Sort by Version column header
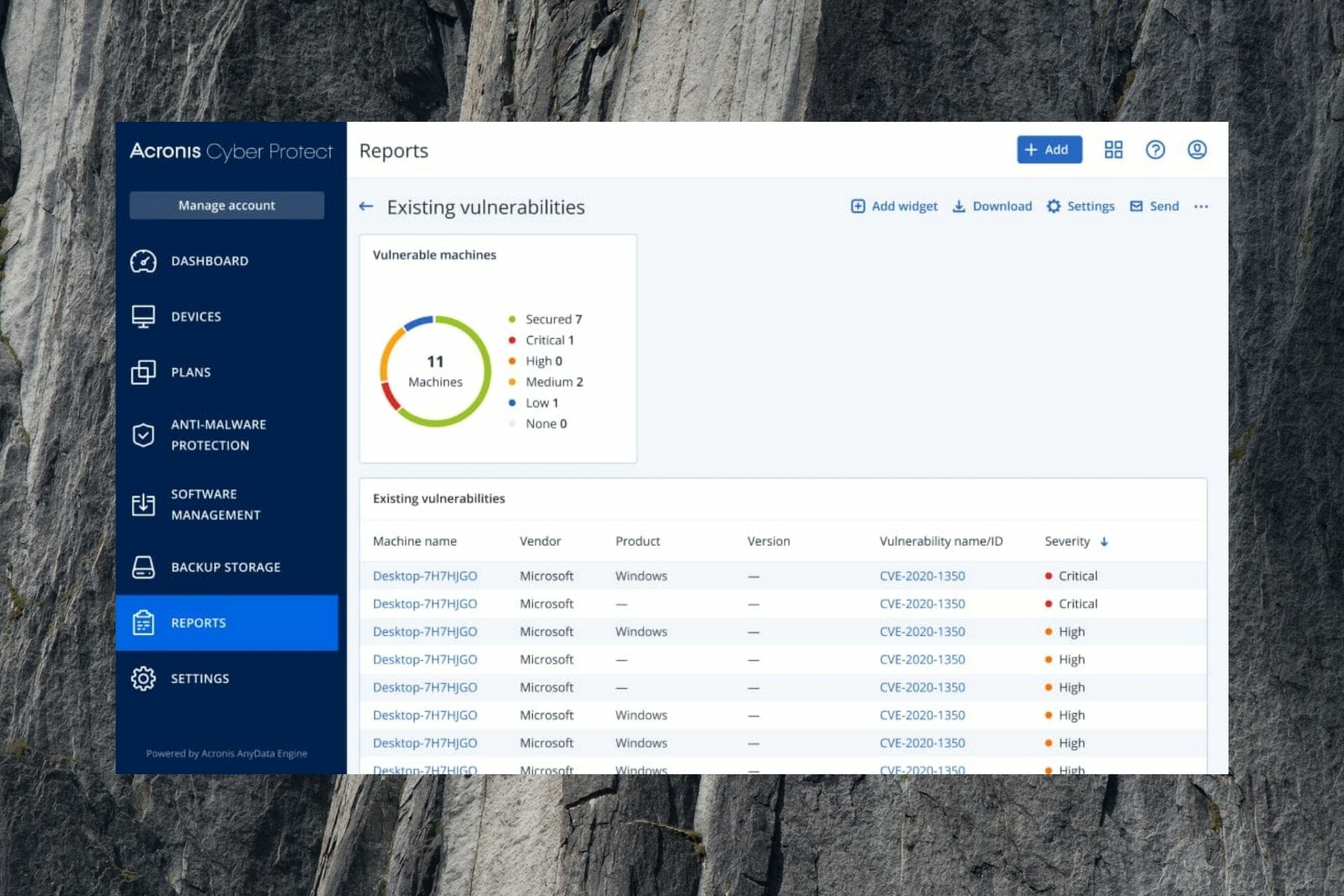The height and width of the screenshot is (896, 1344). click(769, 541)
